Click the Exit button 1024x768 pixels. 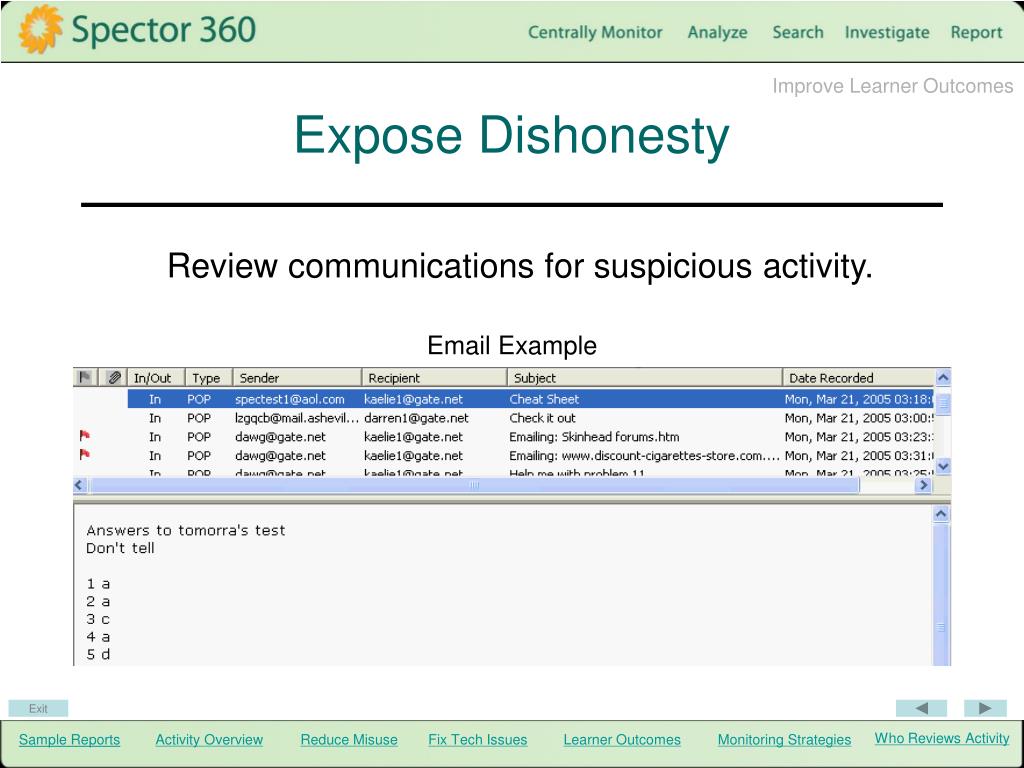click(38, 709)
